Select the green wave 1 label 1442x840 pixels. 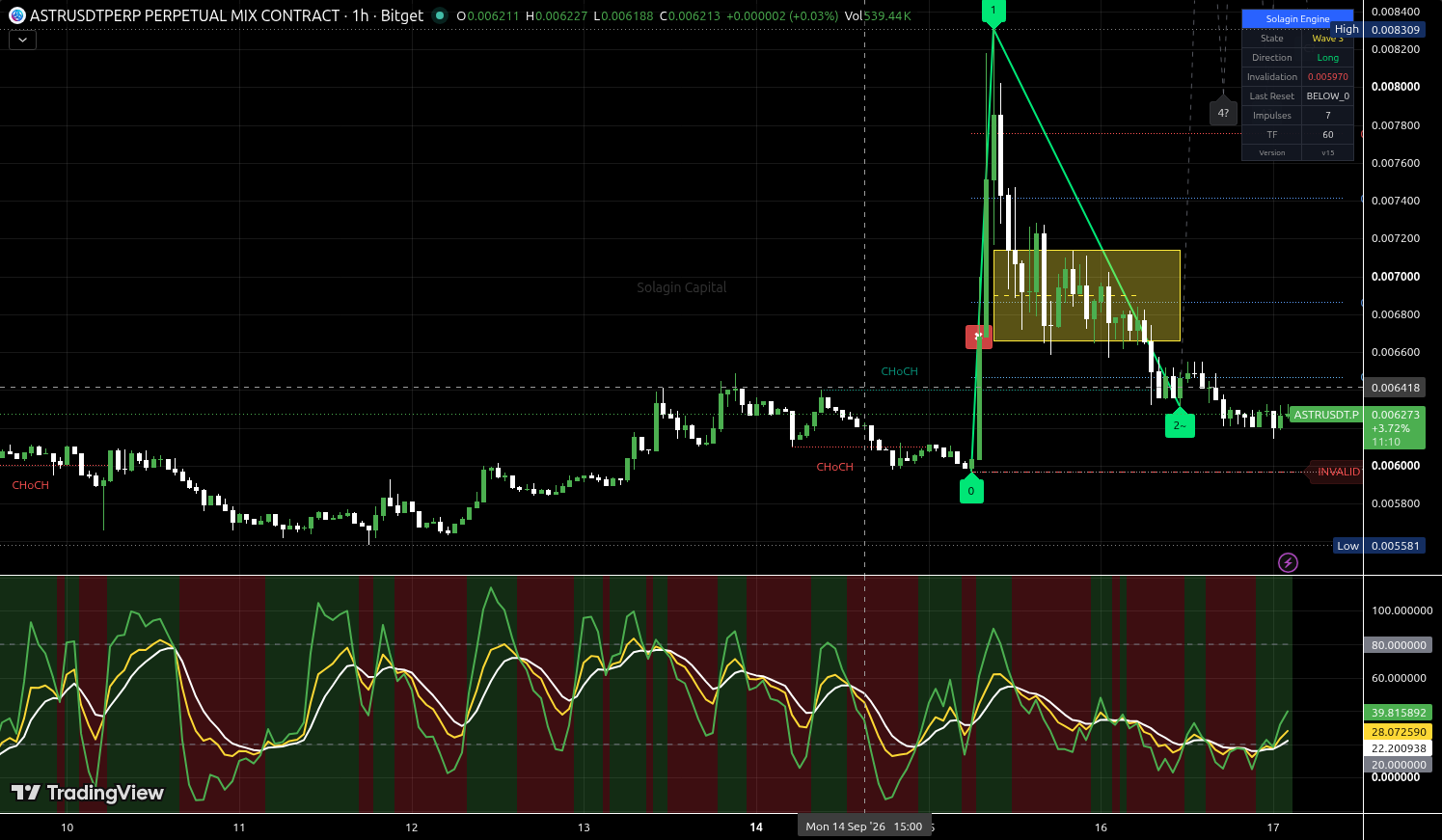993,12
